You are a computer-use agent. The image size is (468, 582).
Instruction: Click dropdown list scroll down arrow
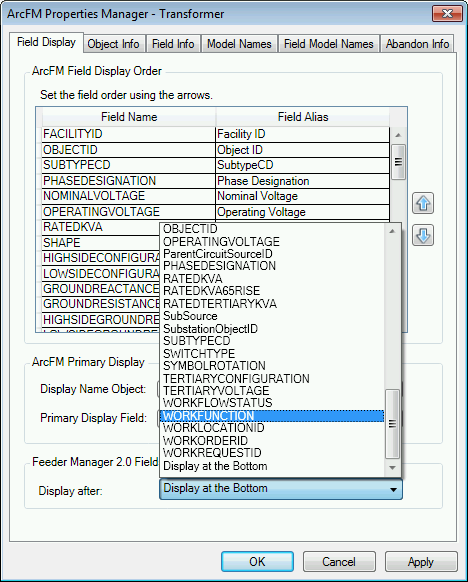click(392, 468)
